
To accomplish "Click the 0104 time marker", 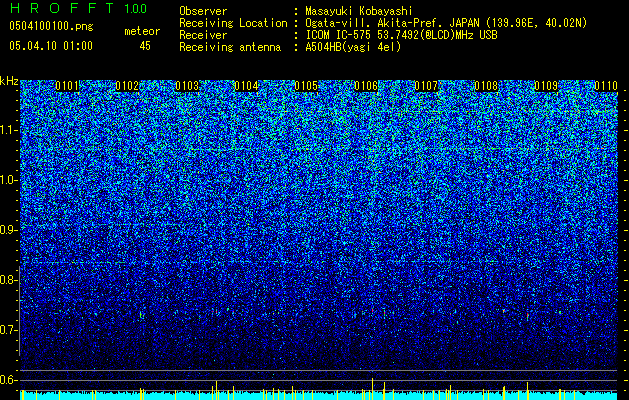I will pos(246,86).
